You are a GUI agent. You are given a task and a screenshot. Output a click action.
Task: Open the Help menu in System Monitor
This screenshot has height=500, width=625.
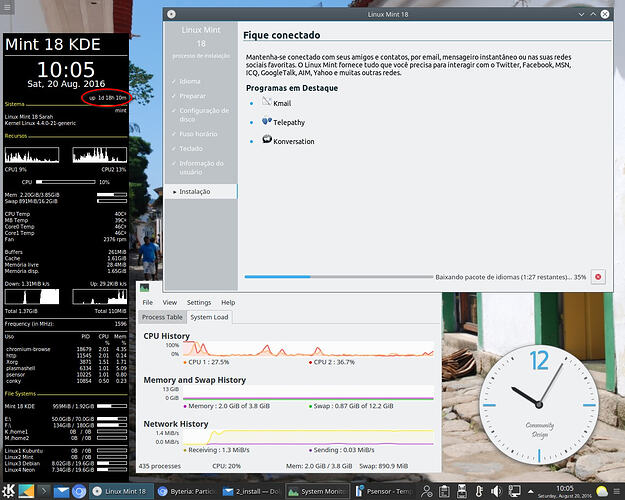228,302
